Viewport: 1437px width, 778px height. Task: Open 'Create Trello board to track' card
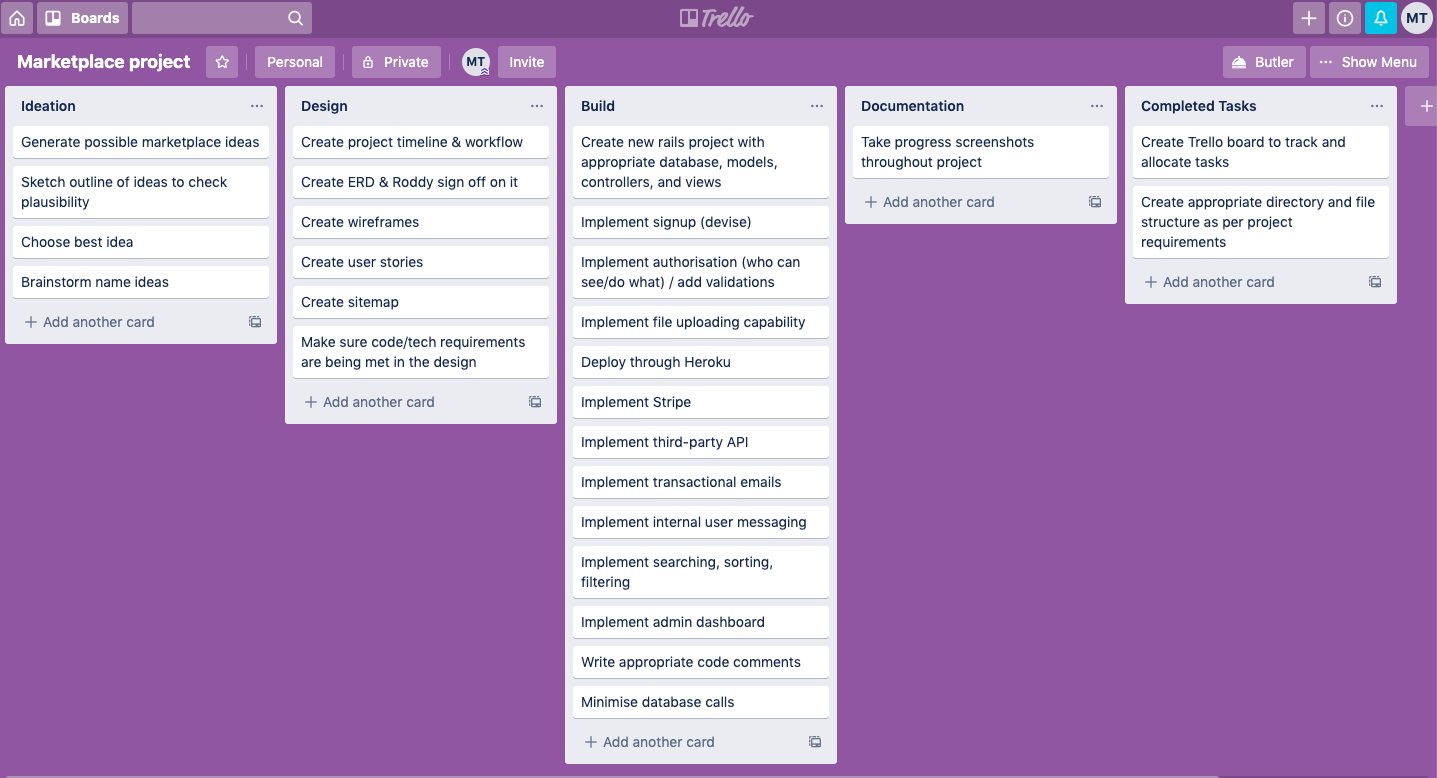tap(1261, 152)
